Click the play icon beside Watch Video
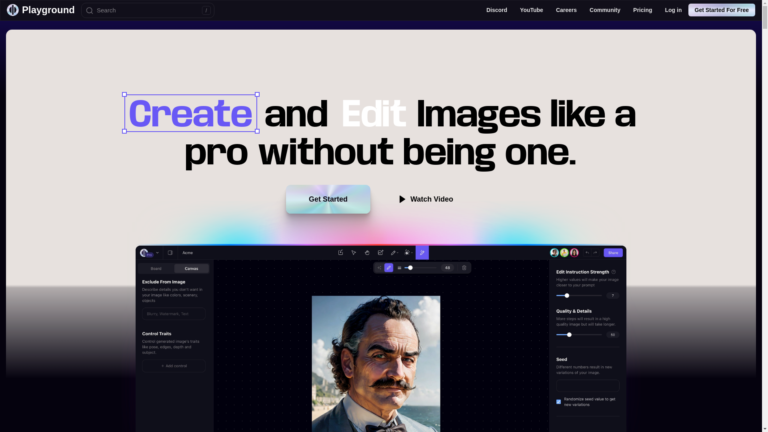768x432 pixels. click(x=402, y=199)
